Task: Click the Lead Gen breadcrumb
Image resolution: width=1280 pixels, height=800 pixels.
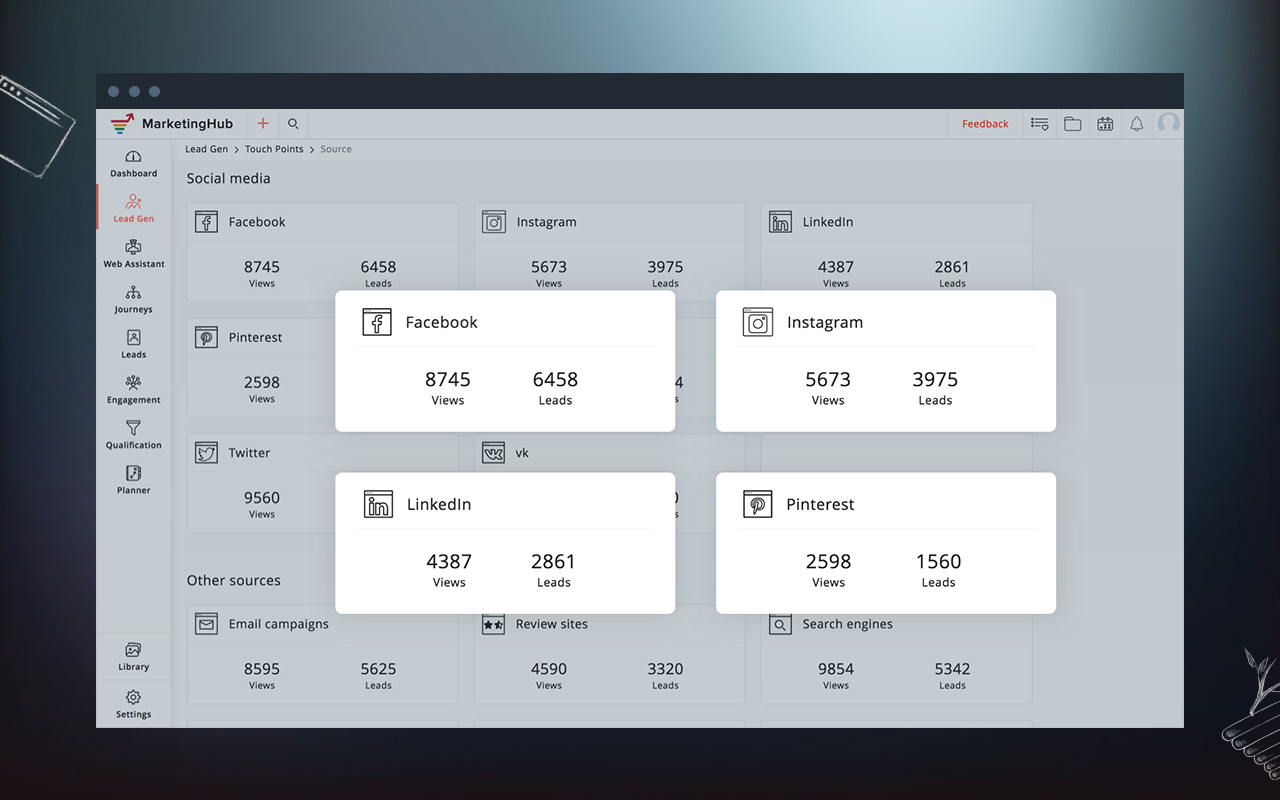Action: pyautogui.click(x=206, y=149)
